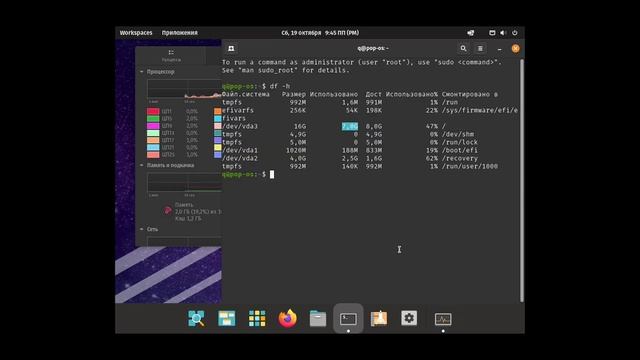The width and height of the screenshot is (640, 360).
Task: Launch Firefox from the dock
Action: [x=287, y=318]
